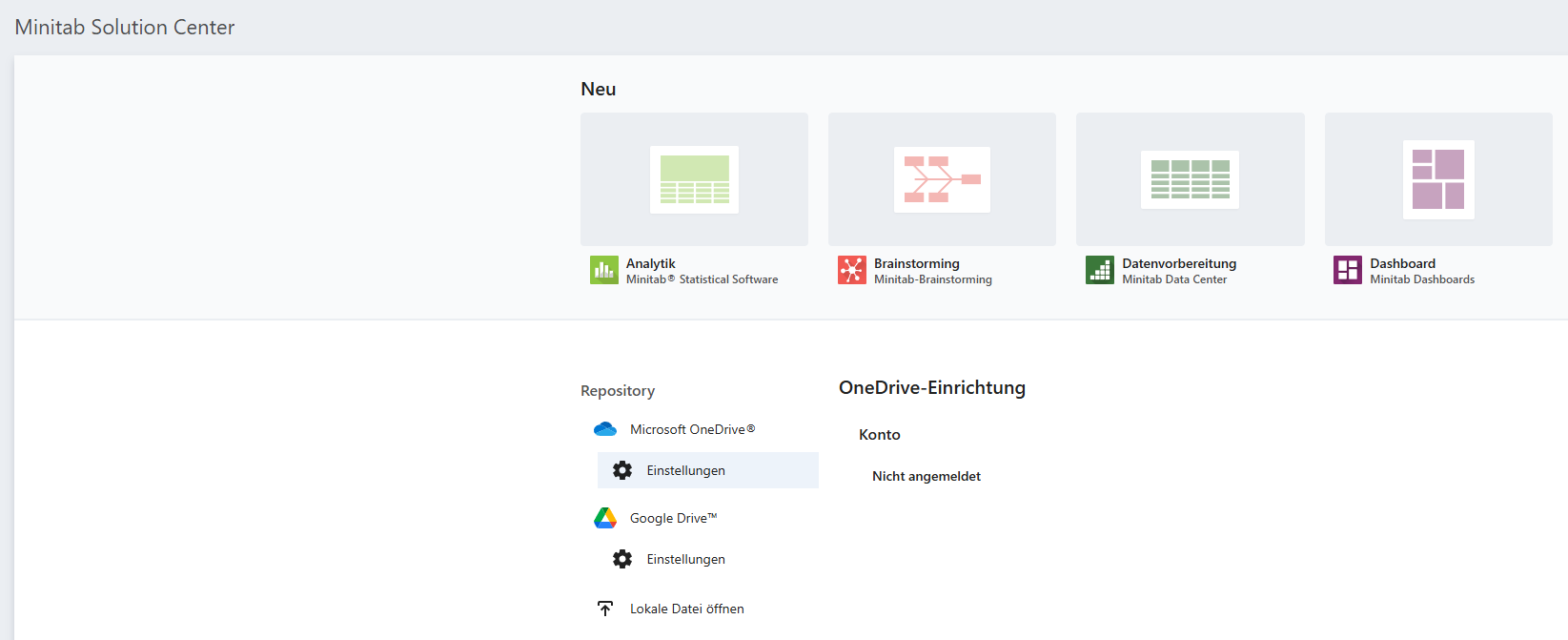Click the green Minitab Statistical Software icon
Viewport: 1568px width, 640px height.
pos(604,270)
